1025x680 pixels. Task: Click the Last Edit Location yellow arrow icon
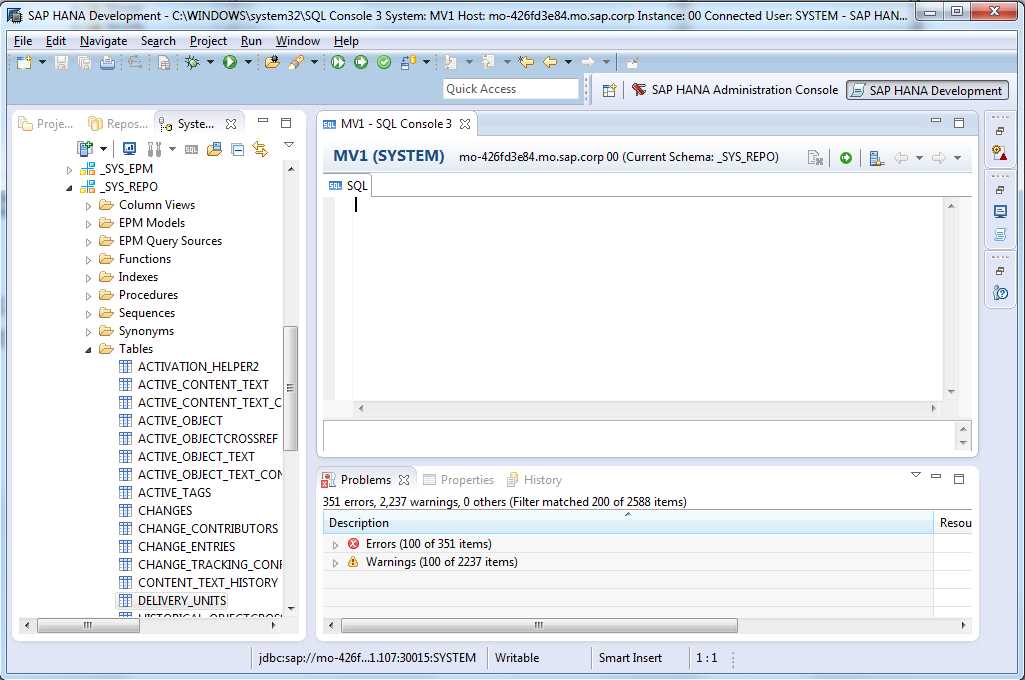coord(526,62)
